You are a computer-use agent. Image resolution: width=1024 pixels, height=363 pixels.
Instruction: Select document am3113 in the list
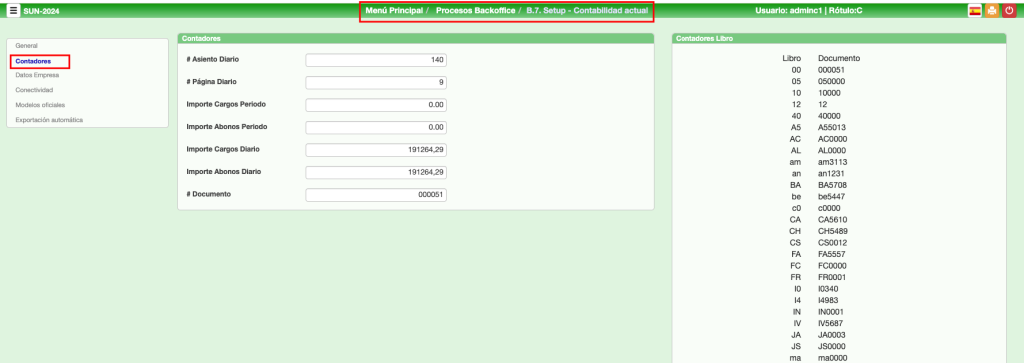832,162
